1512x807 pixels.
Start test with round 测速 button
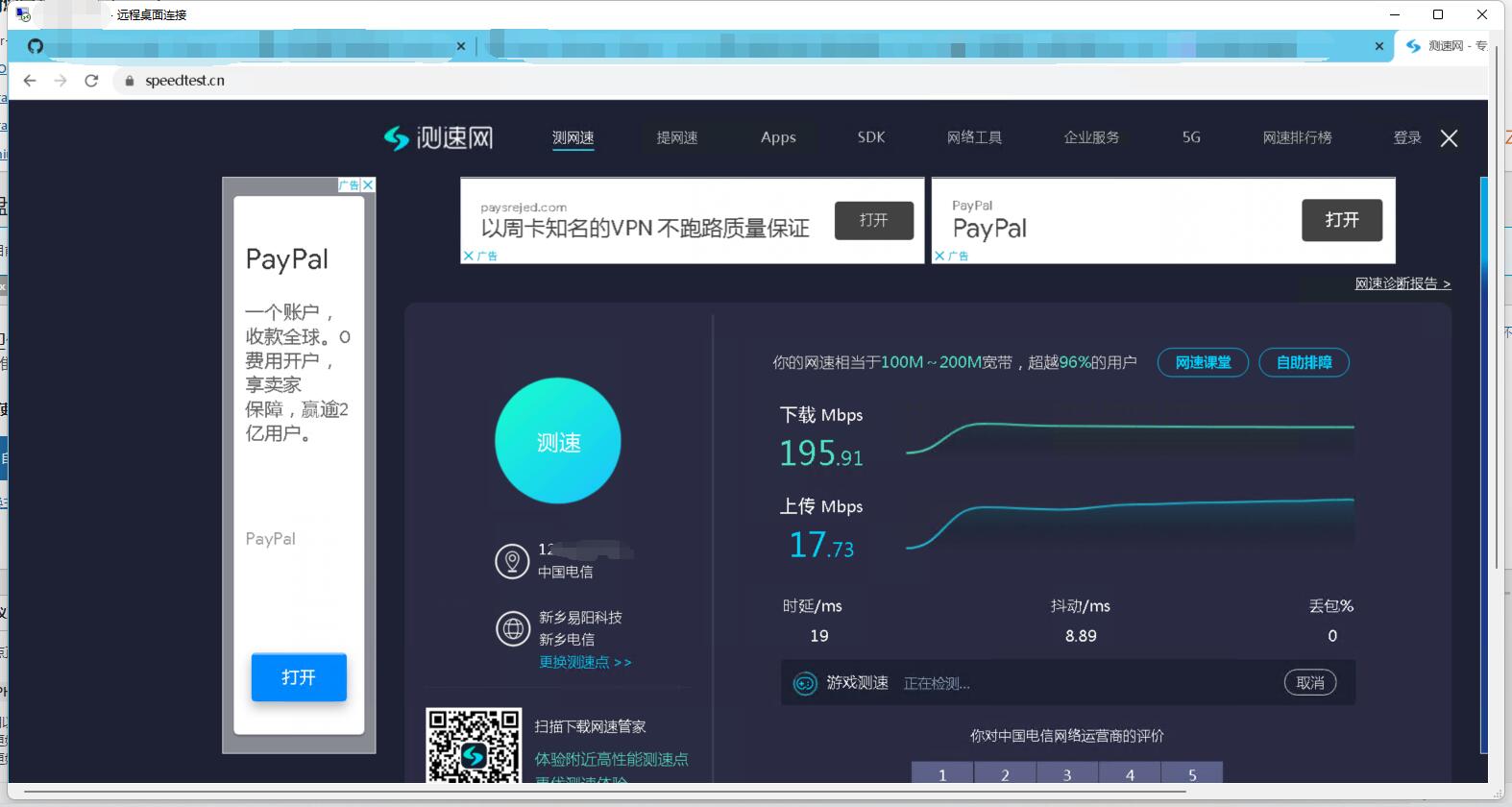[558, 441]
